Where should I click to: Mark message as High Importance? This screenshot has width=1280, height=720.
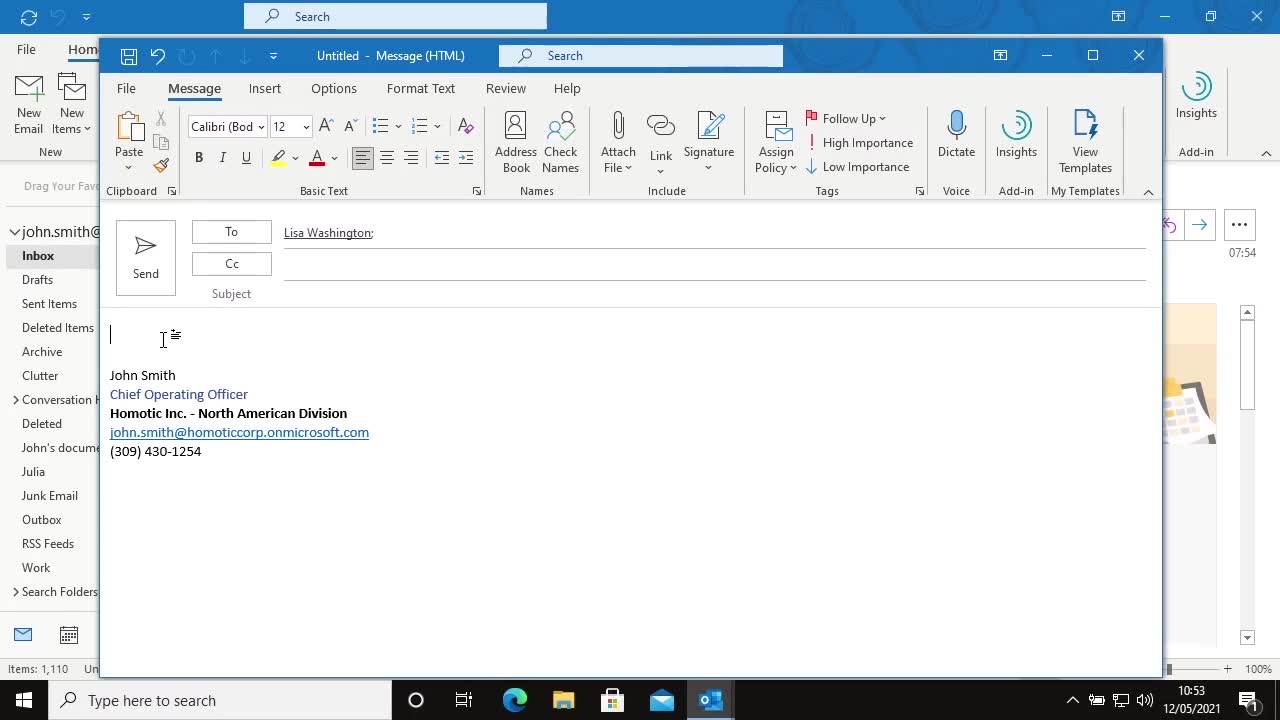point(860,143)
